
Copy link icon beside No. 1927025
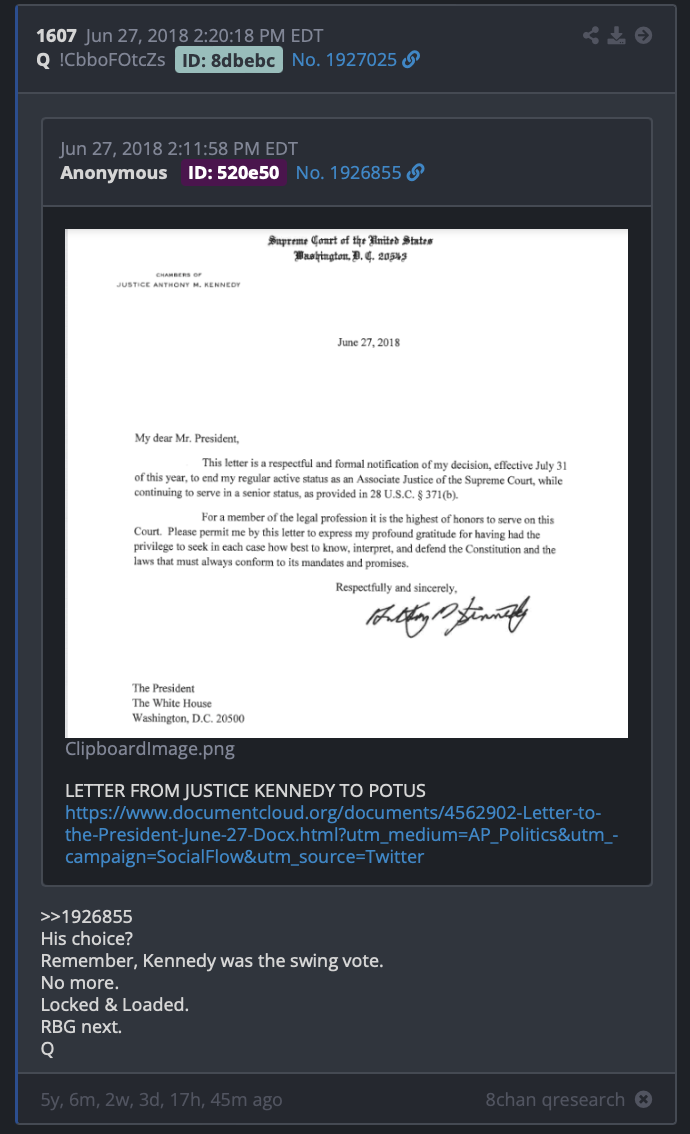coord(412,59)
